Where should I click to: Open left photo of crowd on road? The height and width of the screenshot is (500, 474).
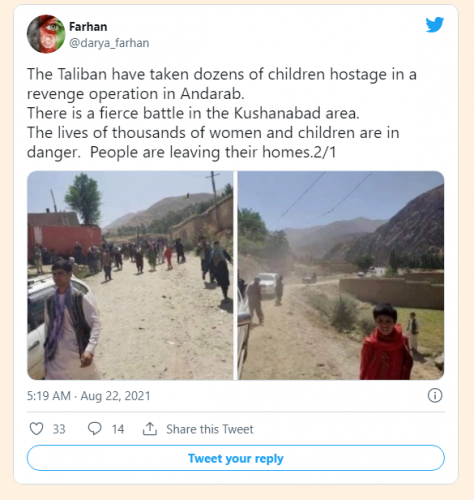130,275
